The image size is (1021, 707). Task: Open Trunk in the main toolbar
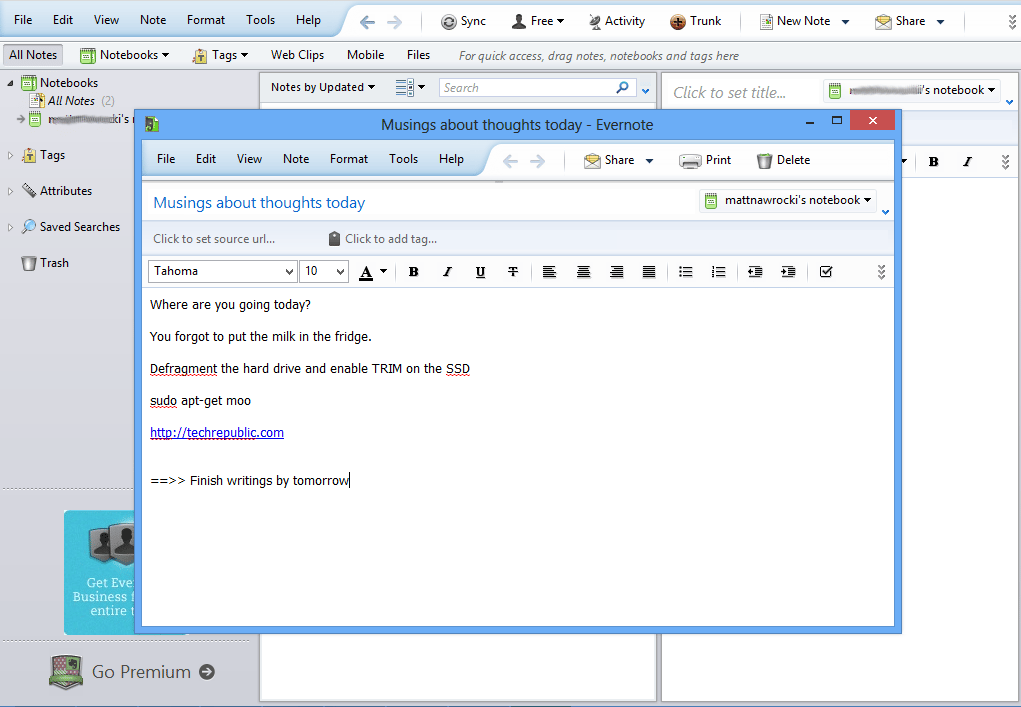pyautogui.click(x=695, y=21)
